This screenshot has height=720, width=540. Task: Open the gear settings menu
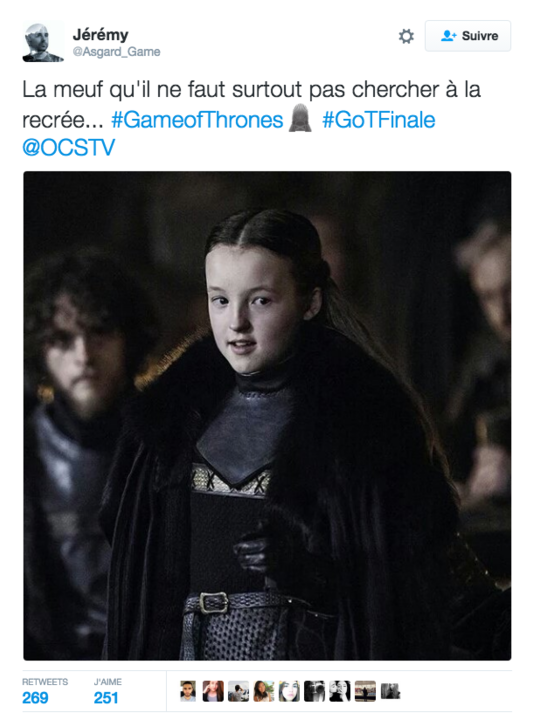(x=406, y=36)
